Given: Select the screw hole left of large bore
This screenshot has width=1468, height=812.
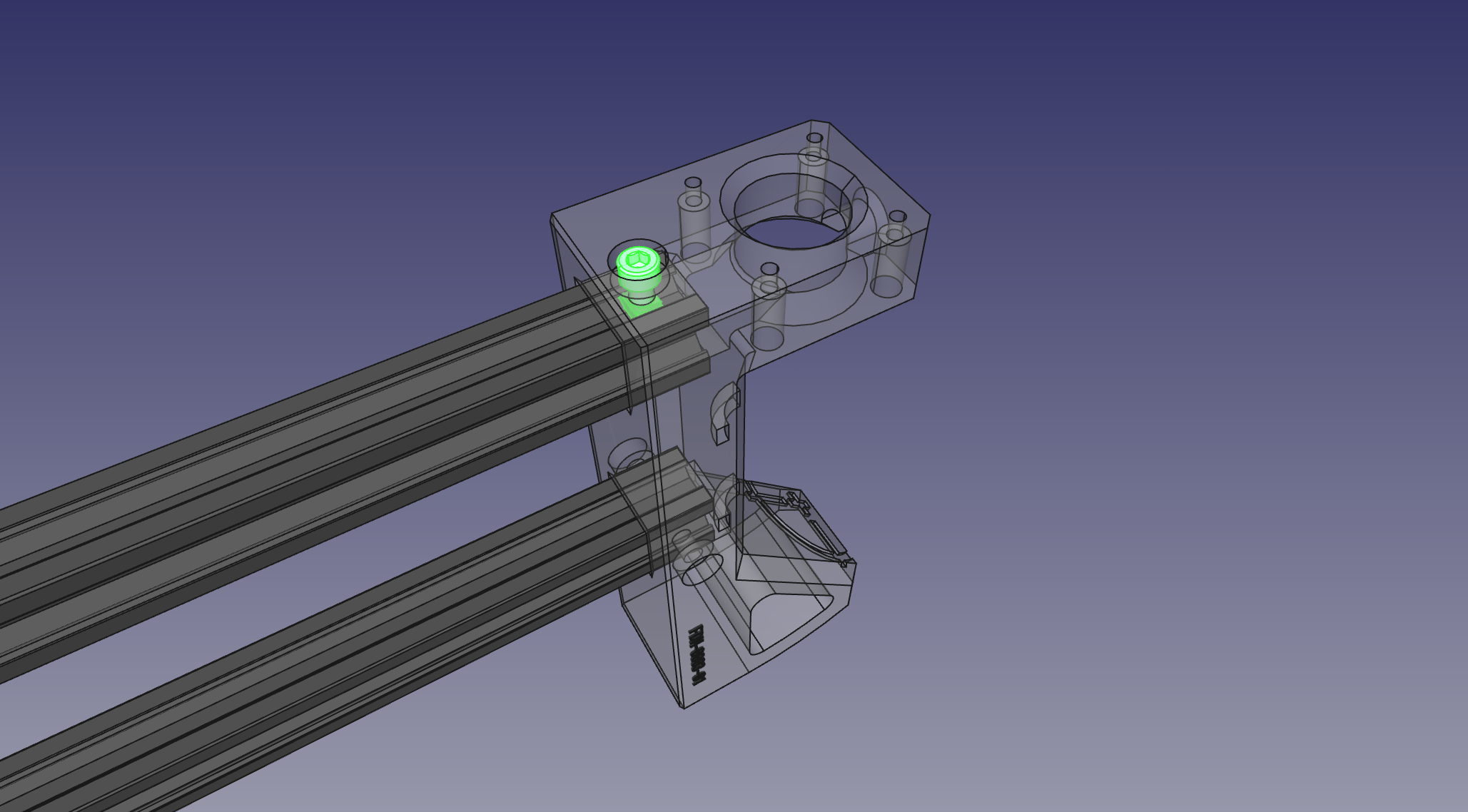Looking at the screenshot, I should point(692,183).
